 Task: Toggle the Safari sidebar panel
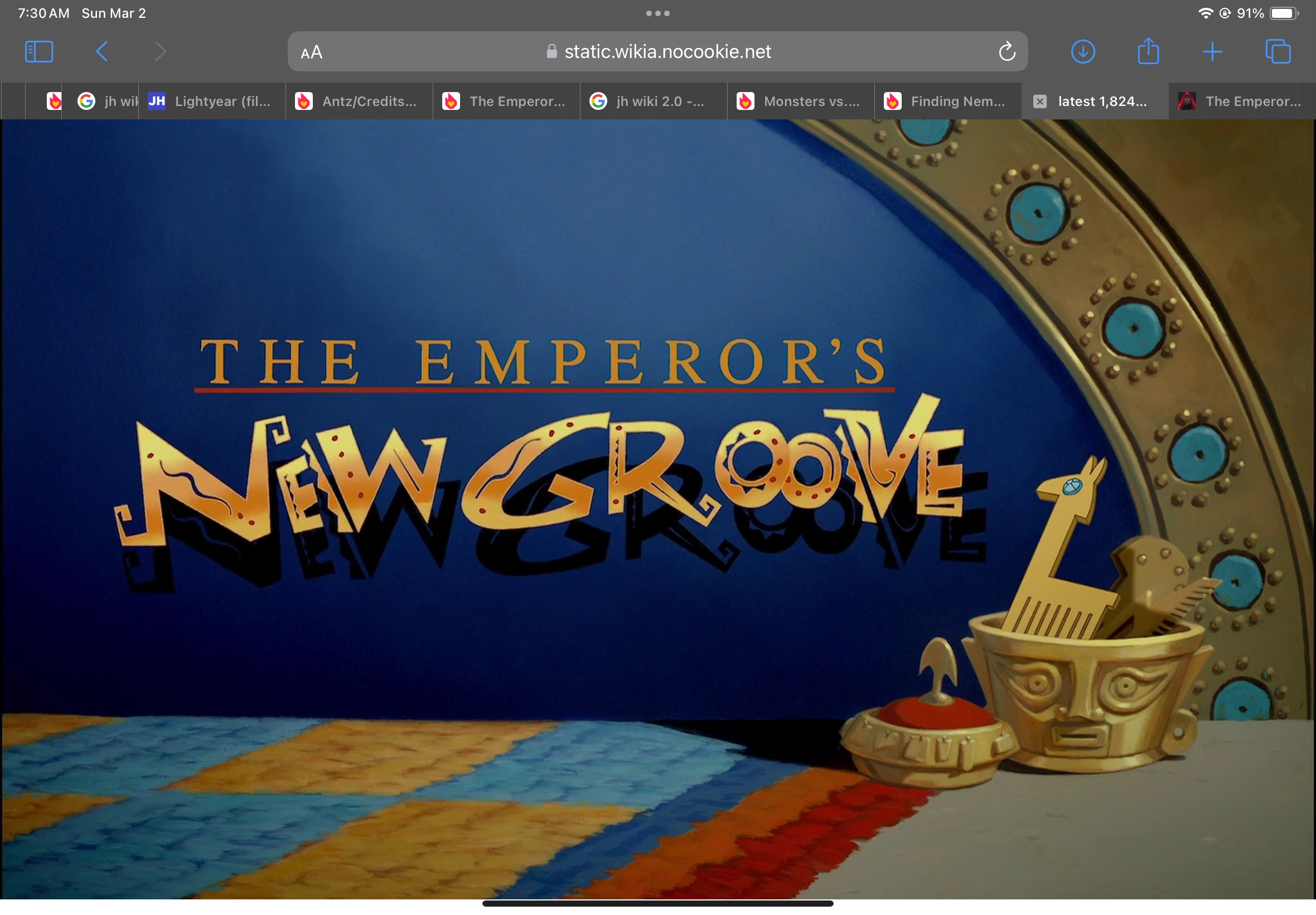(39, 51)
